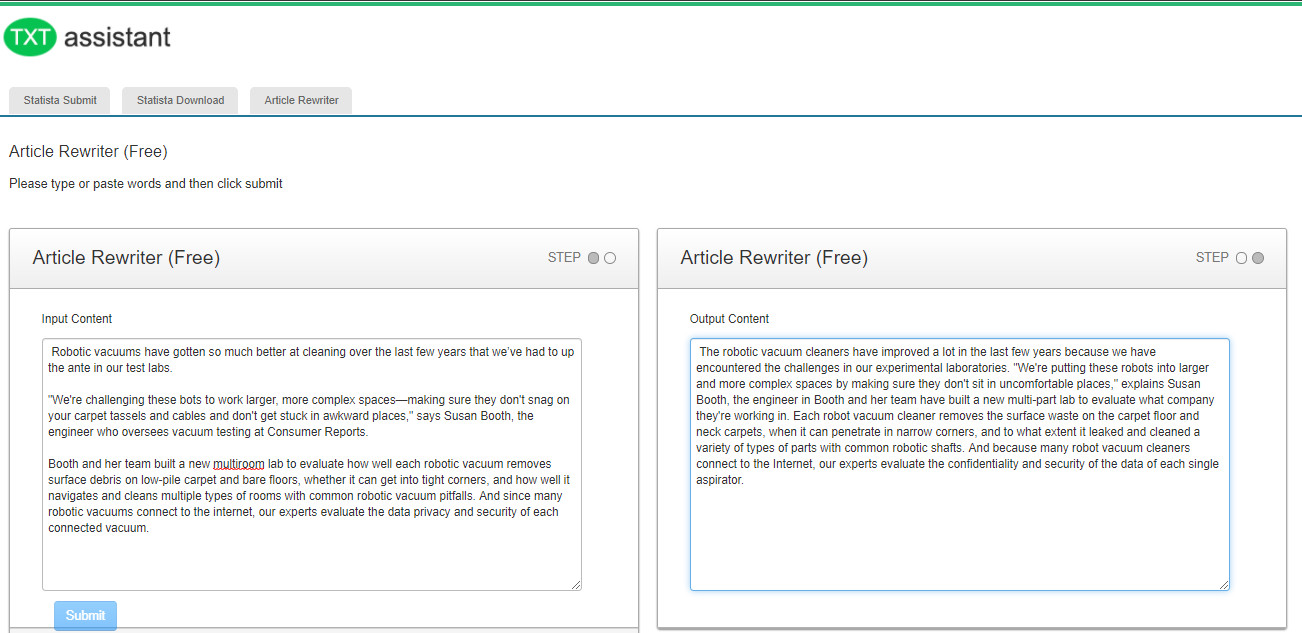Click the green TXT assistant logo
The image size is (1302, 633).
pyautogui.click(x=87, y=37)
